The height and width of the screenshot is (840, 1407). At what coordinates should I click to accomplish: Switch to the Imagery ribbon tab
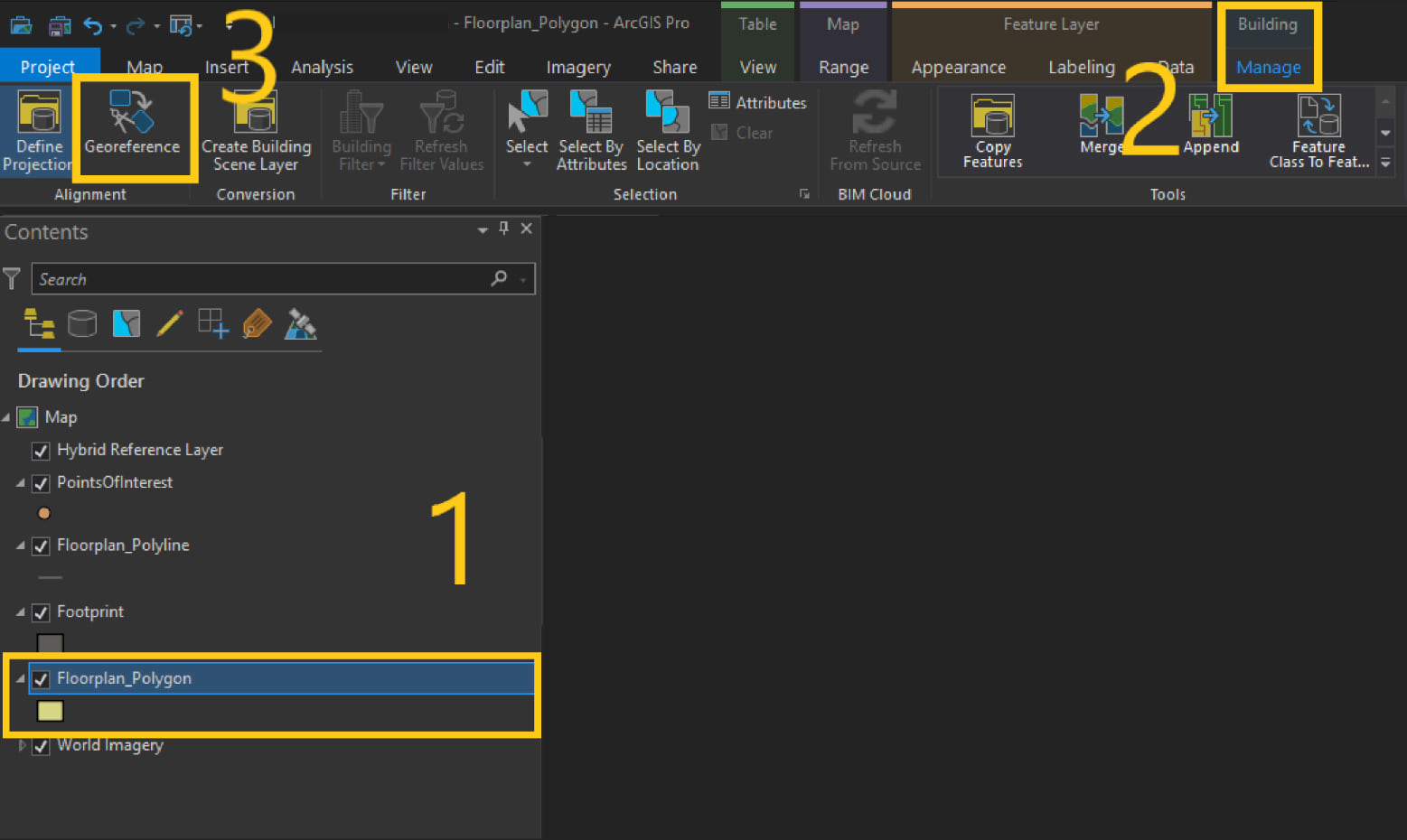pos(578,67)
